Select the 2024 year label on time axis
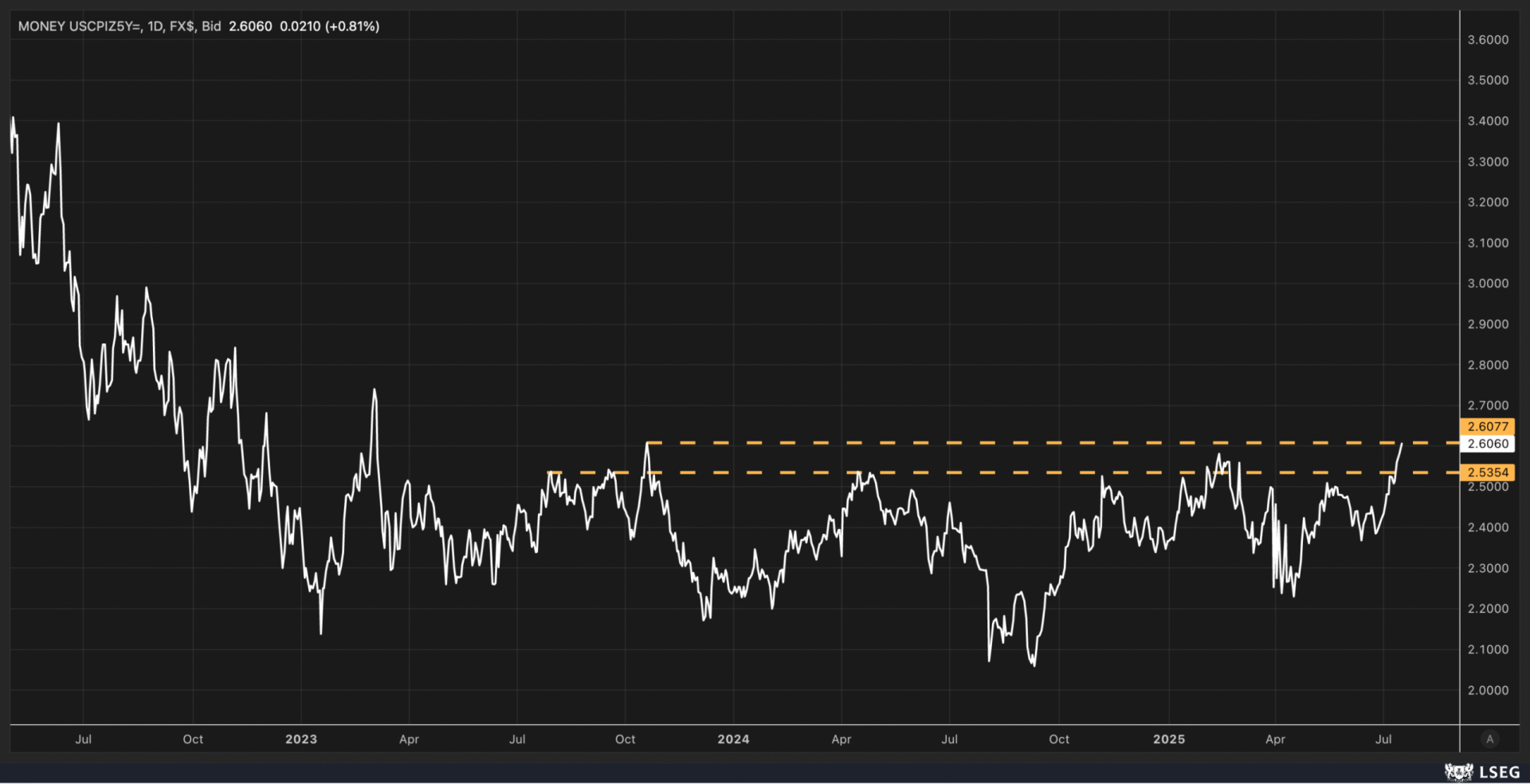This screenshot has height=784, width=1530. pyautogui.click(x=733, y=739)
